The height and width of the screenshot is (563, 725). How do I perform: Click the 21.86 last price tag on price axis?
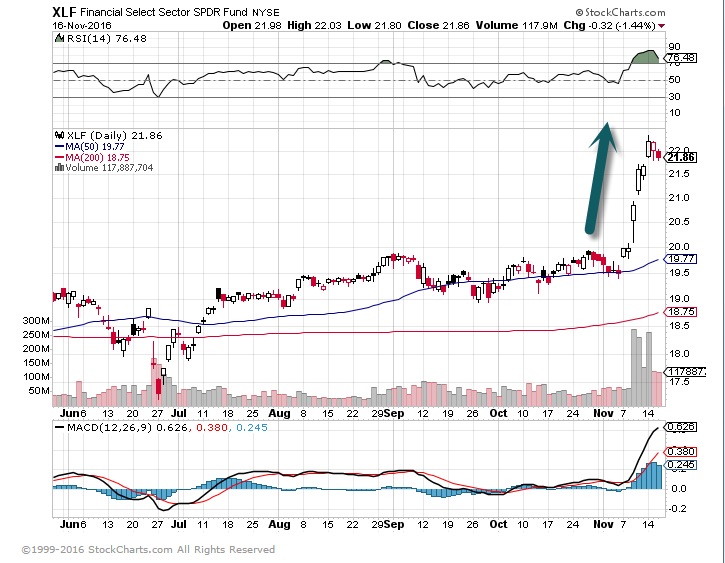tap(680, 157)
